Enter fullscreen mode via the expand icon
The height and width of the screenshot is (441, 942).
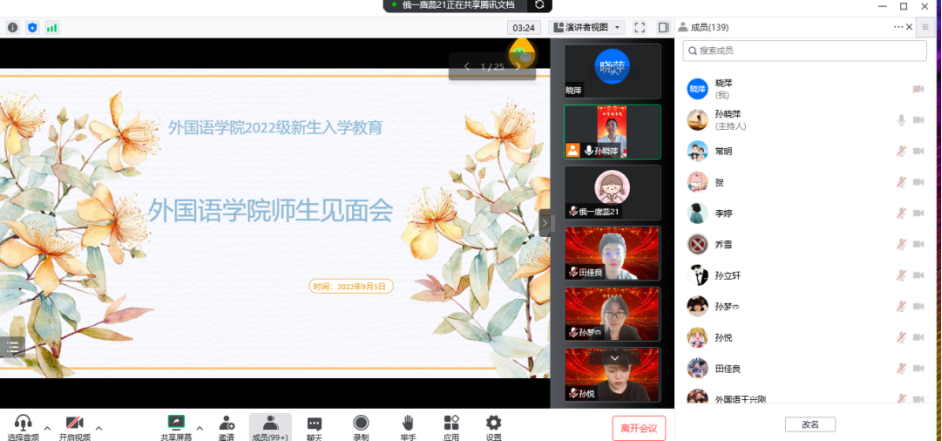point(638,27)
